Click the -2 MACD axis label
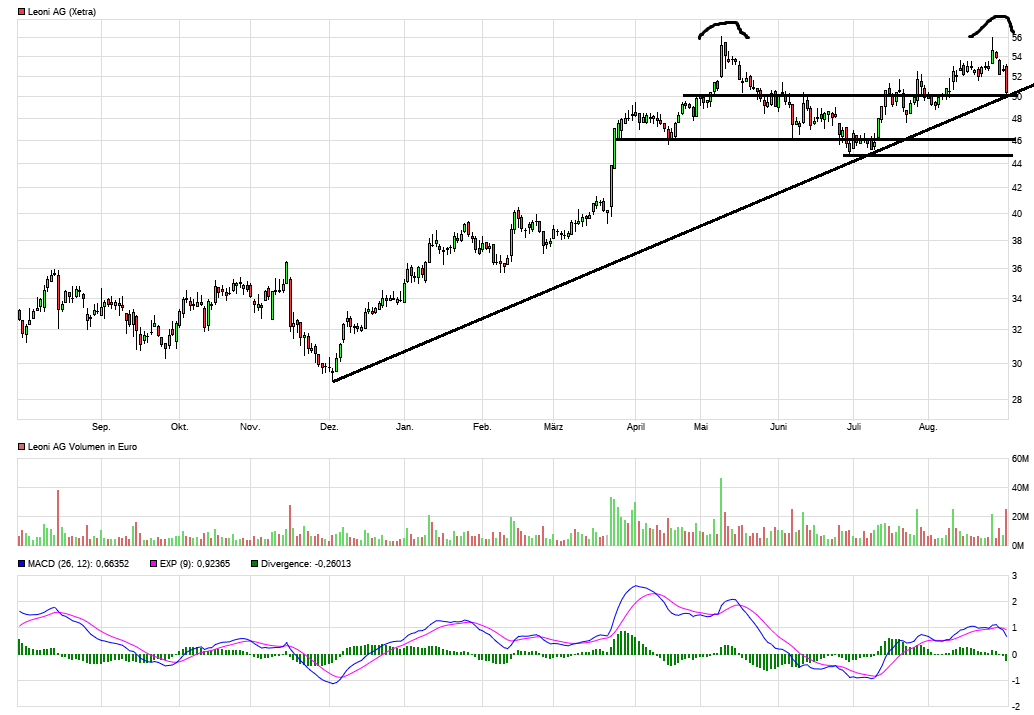 pos(1016,707)
